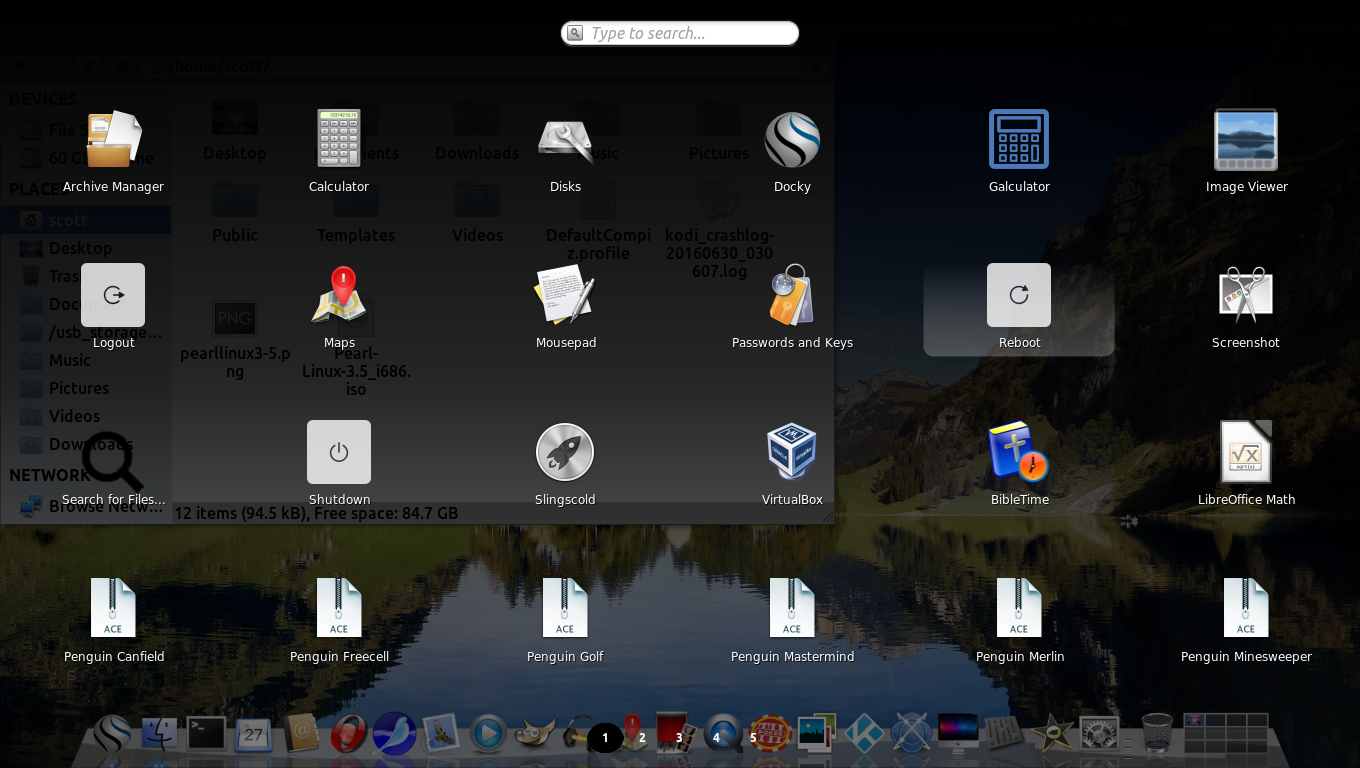Click the iMac display dock icon
The height and width of the screenshot is (768, 1360).
point(958,735)
